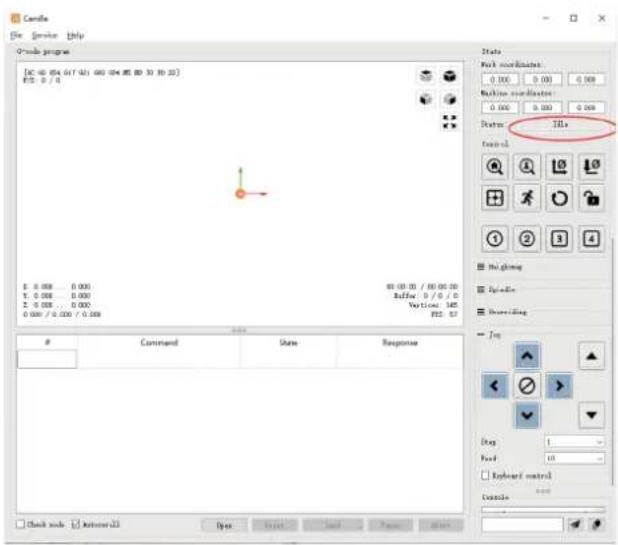Jog X axis left with left chevron
618x545 pixels.
(x=495, y=385)
